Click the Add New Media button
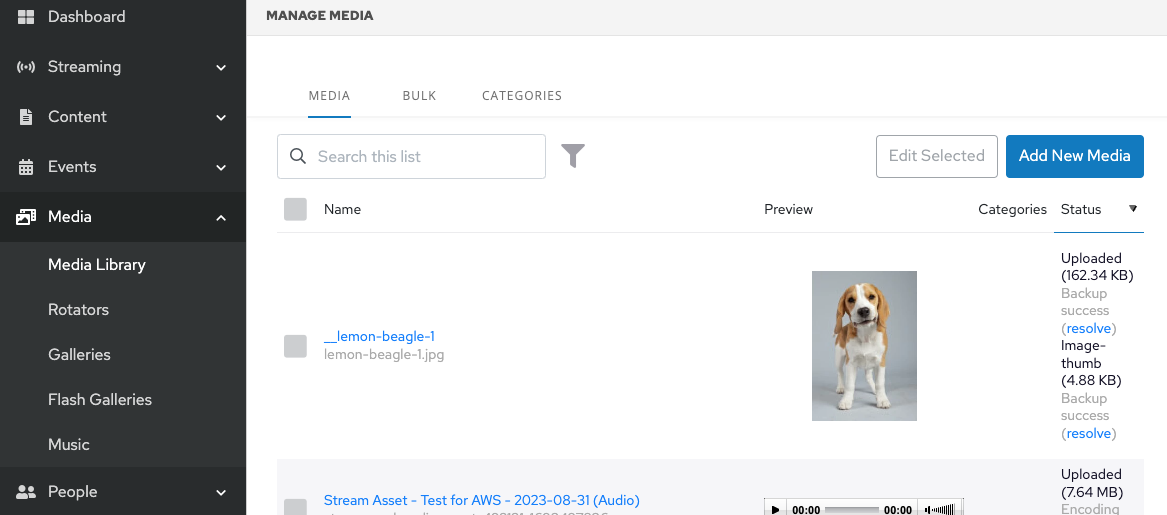The image size is (1167, 515). point(1075,156)
